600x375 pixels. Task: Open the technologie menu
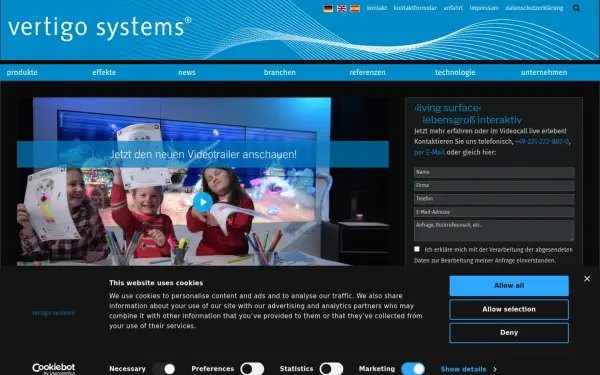point(455,72)
